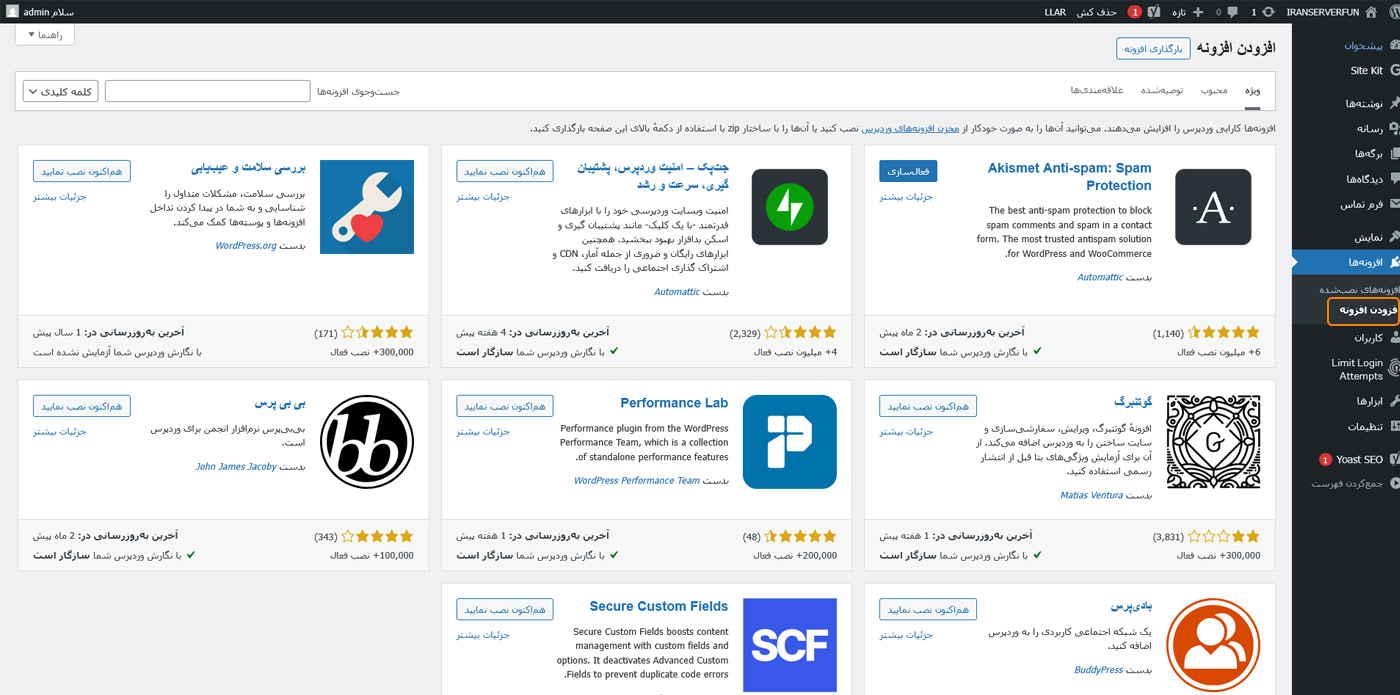Select the bbPress plugin logo

pos(367,442)
